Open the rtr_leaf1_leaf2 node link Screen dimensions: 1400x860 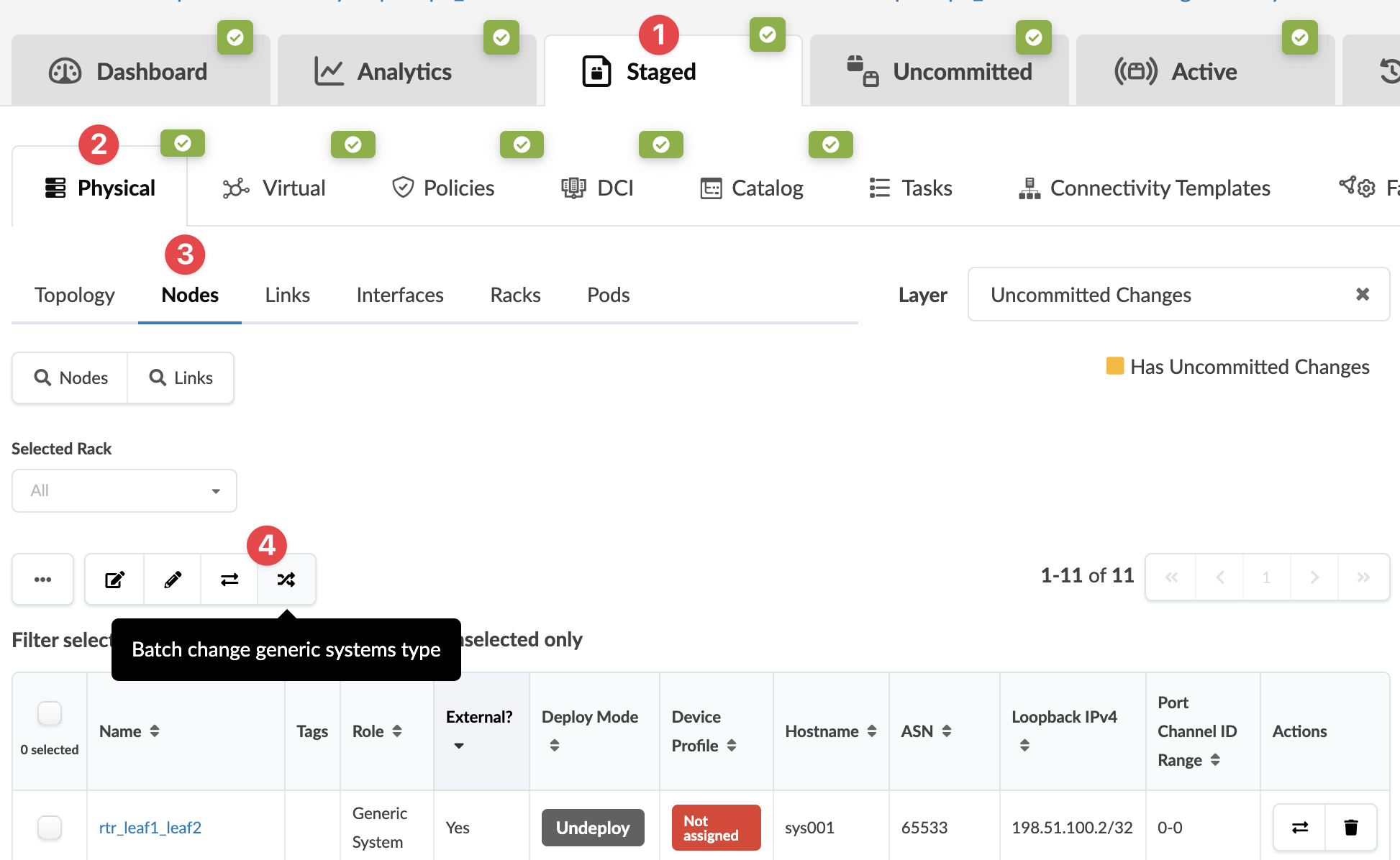[150, 828]
